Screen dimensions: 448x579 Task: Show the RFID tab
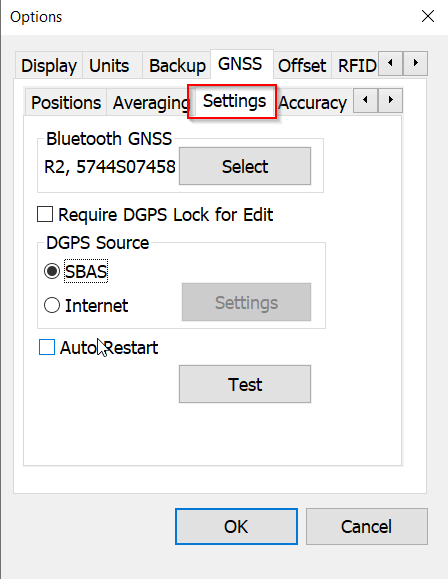(356, 66)
